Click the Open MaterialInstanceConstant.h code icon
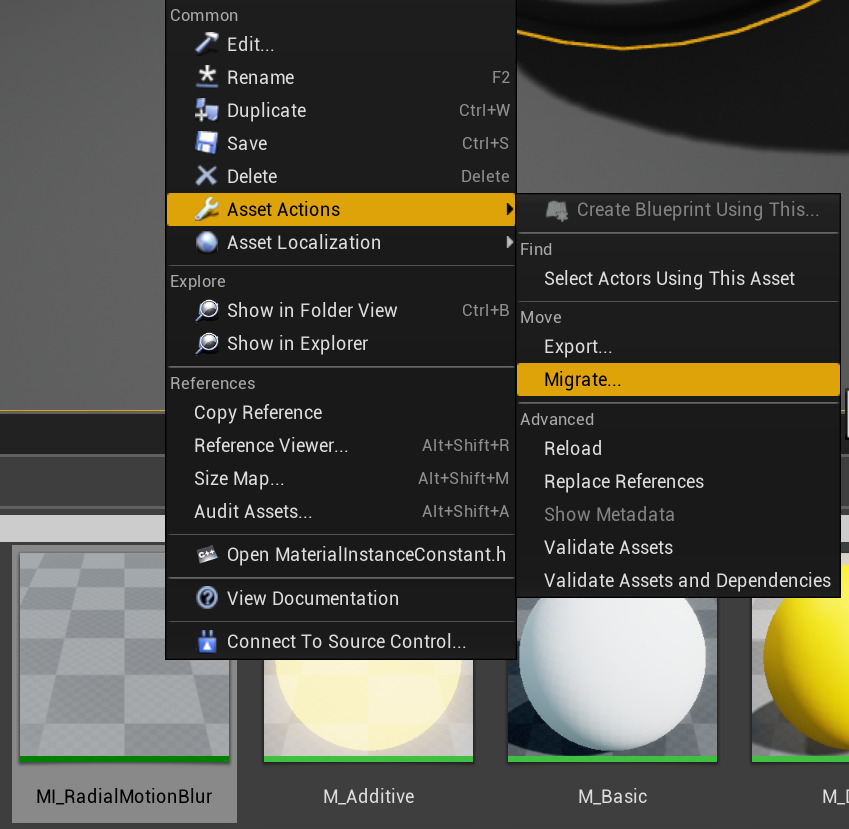Screen dimensions: 849x829 pyautogui.click(x=206, y=554)
